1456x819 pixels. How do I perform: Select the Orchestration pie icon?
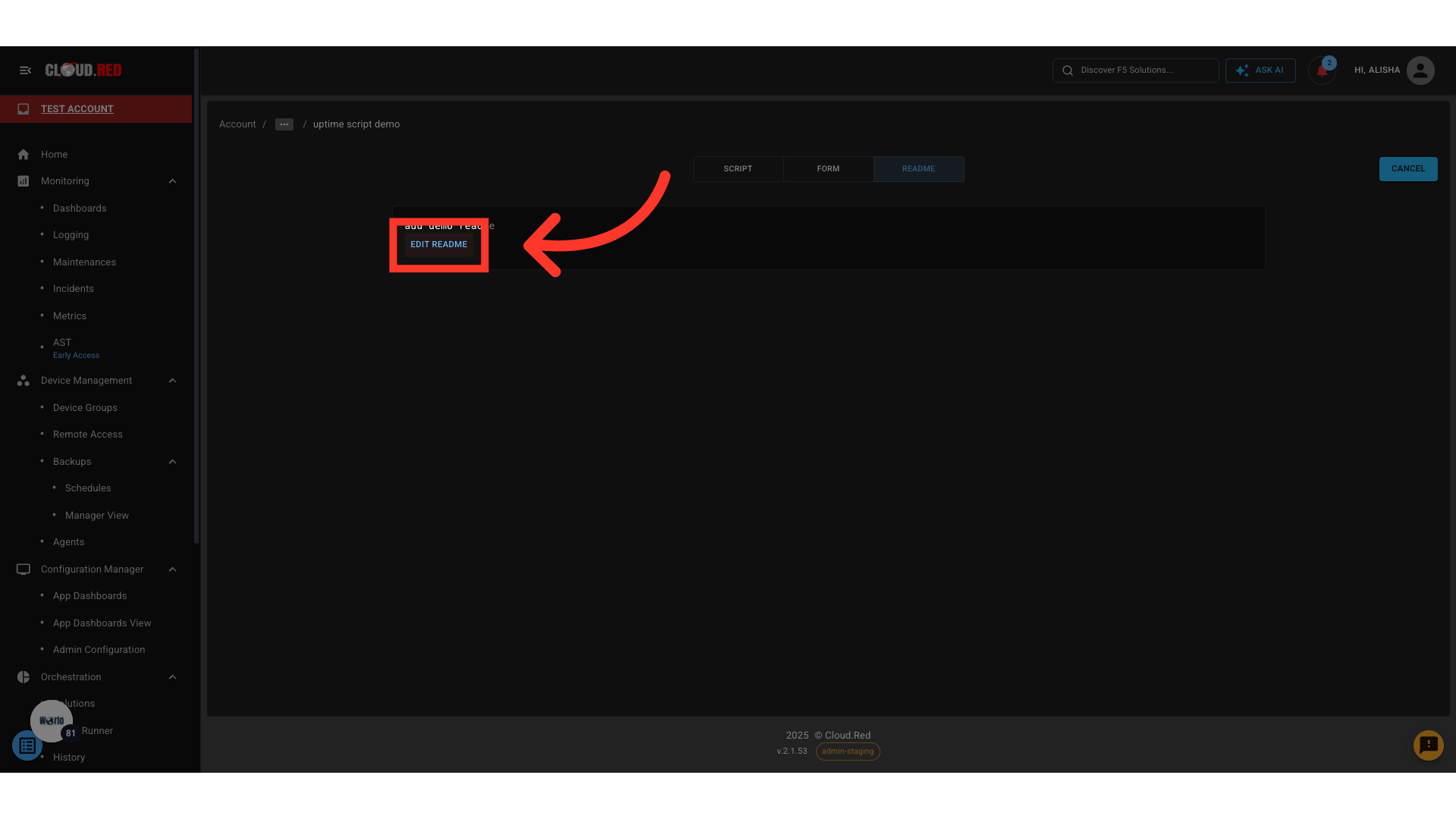click(x=24, y=676)
